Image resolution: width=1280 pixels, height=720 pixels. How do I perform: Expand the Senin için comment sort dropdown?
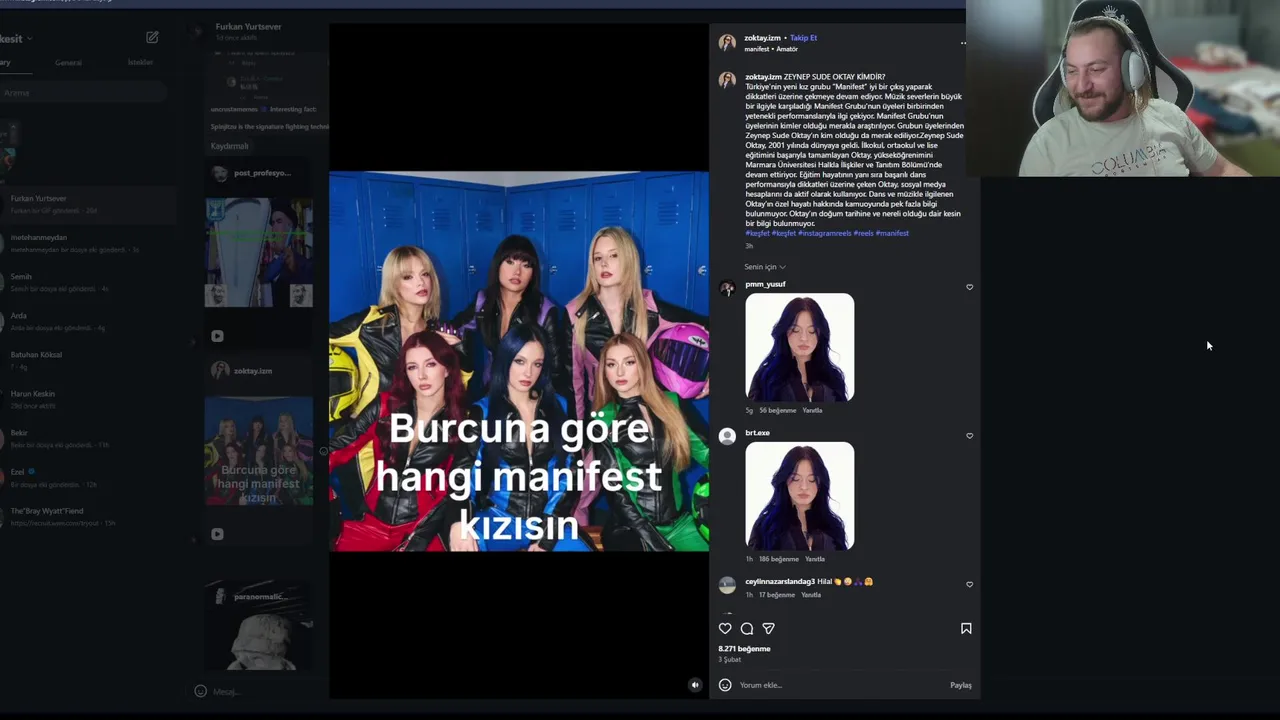coord(765,267)
